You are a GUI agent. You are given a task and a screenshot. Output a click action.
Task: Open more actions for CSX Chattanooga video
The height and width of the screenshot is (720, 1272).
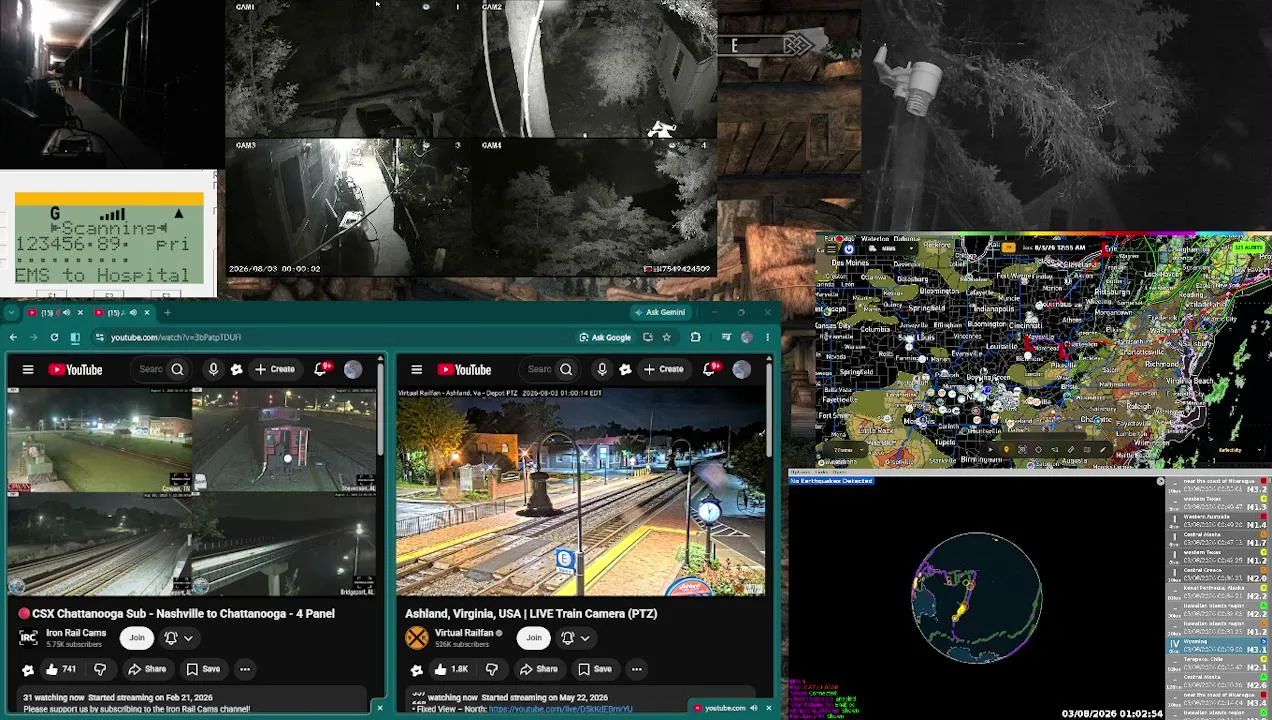[244, 669]
